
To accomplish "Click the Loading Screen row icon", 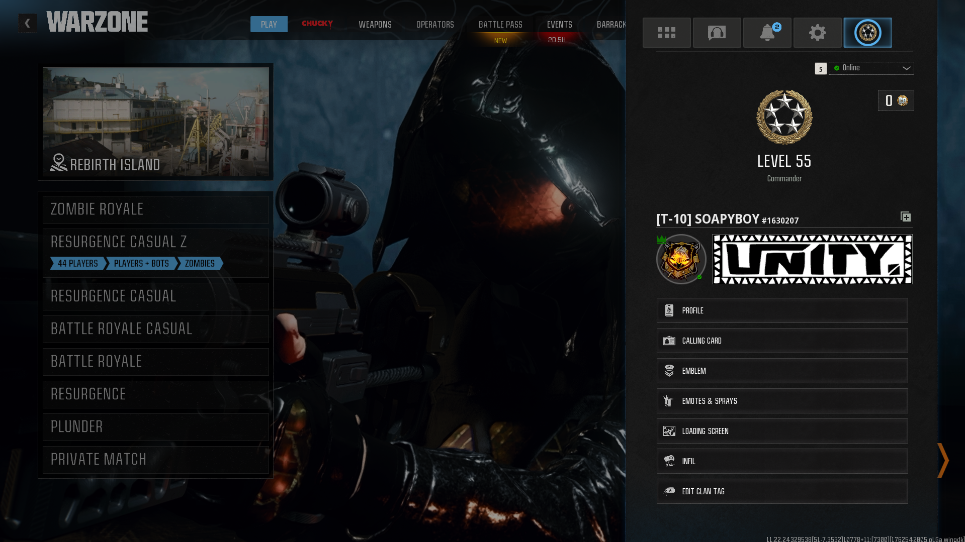I will 669,431.
